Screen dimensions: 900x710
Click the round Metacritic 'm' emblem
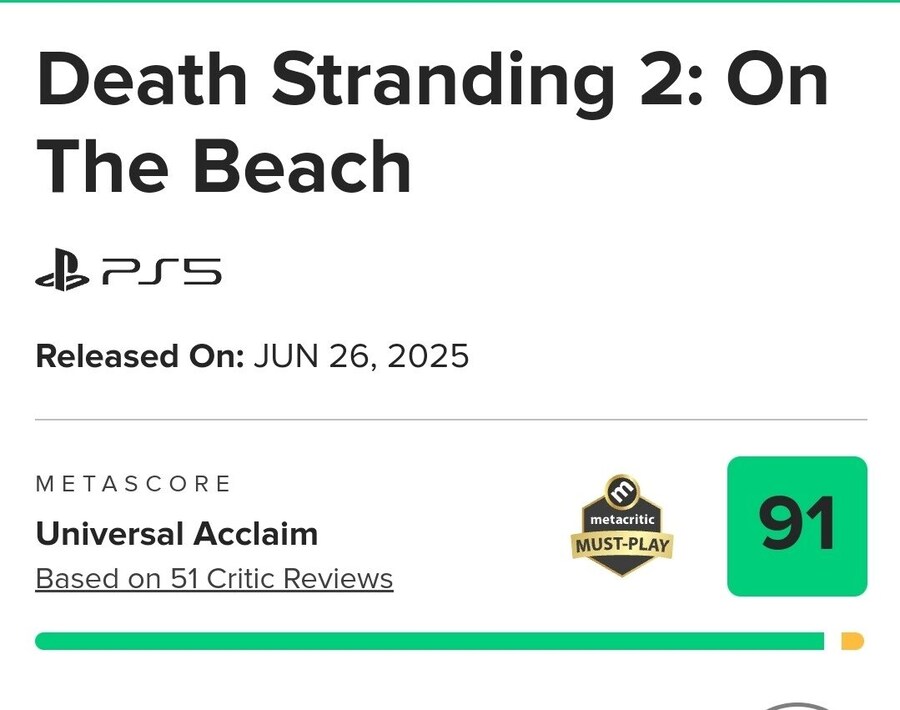[622, 491]
